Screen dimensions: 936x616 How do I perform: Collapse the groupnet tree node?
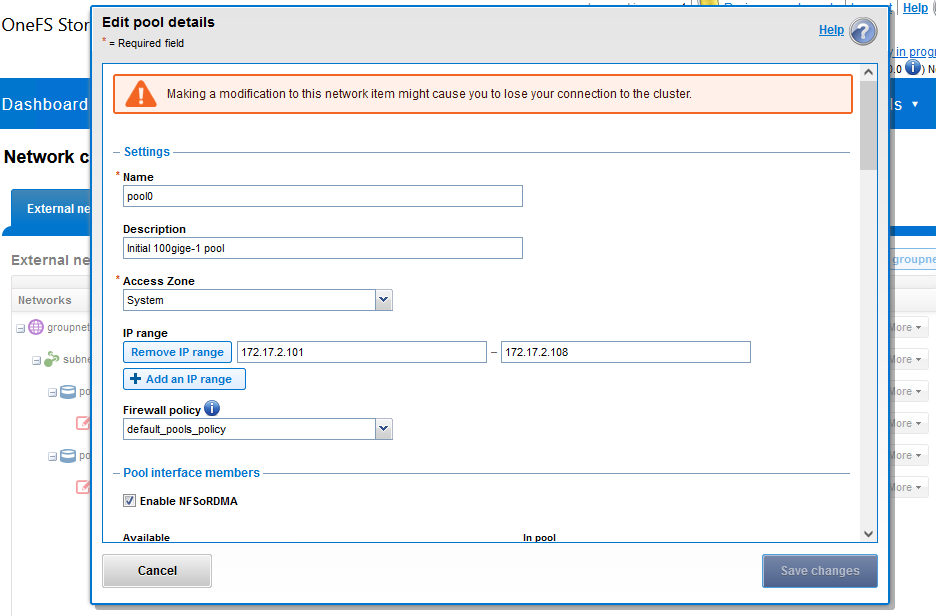[20, 328]
